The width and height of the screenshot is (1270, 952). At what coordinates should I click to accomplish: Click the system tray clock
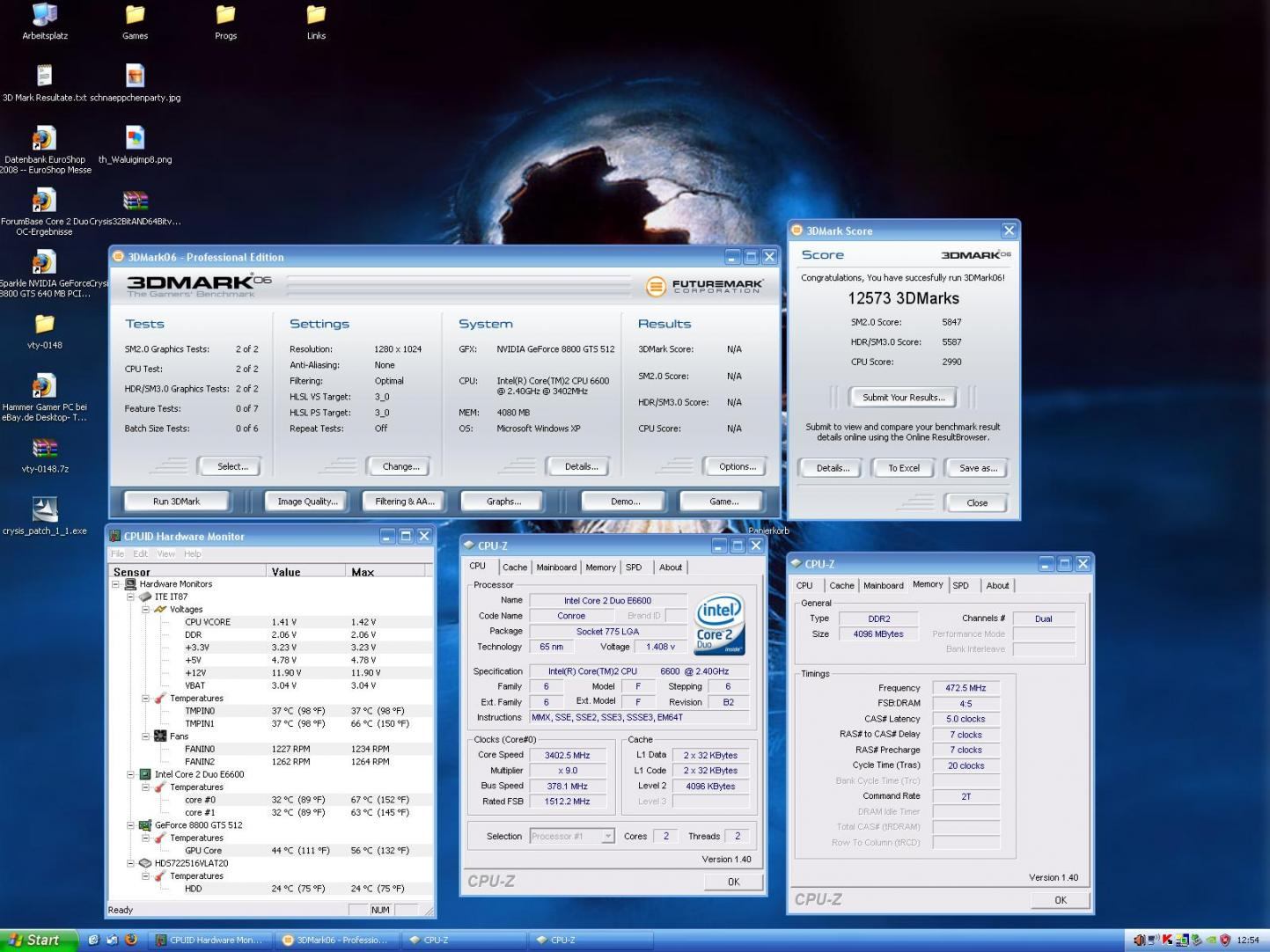(x=1247, y=940)
